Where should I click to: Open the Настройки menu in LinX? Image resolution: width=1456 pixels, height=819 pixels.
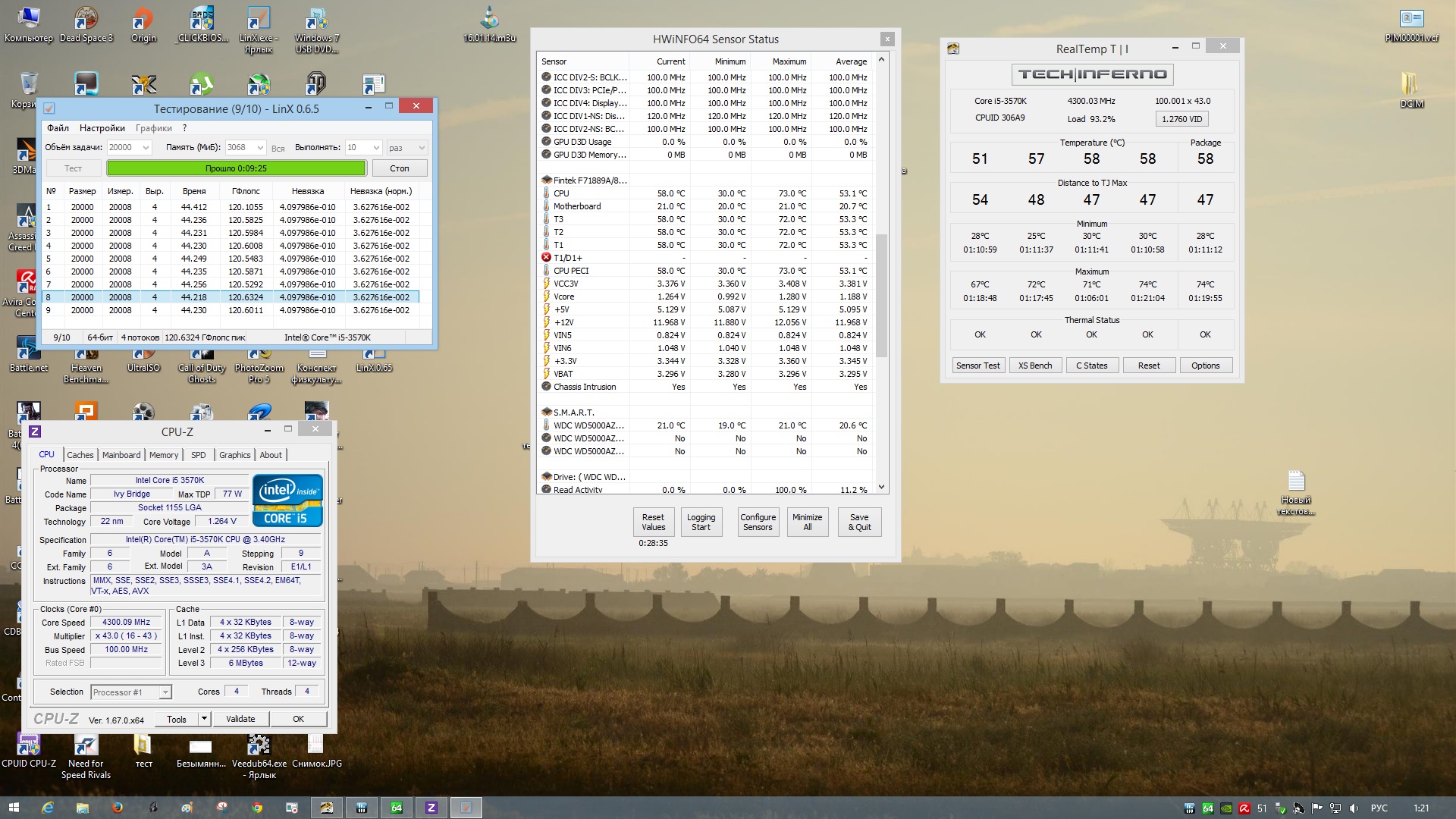102,128
